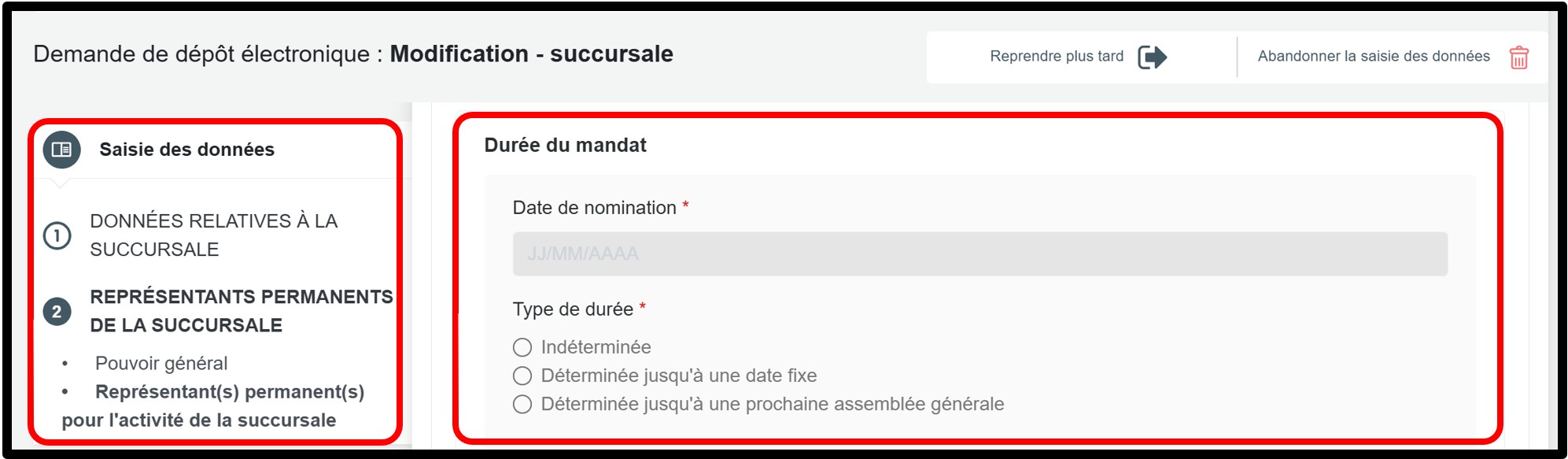Click Abandonner la saisie des données text
Screen dimensions: 1568x459
[1373, 56]
